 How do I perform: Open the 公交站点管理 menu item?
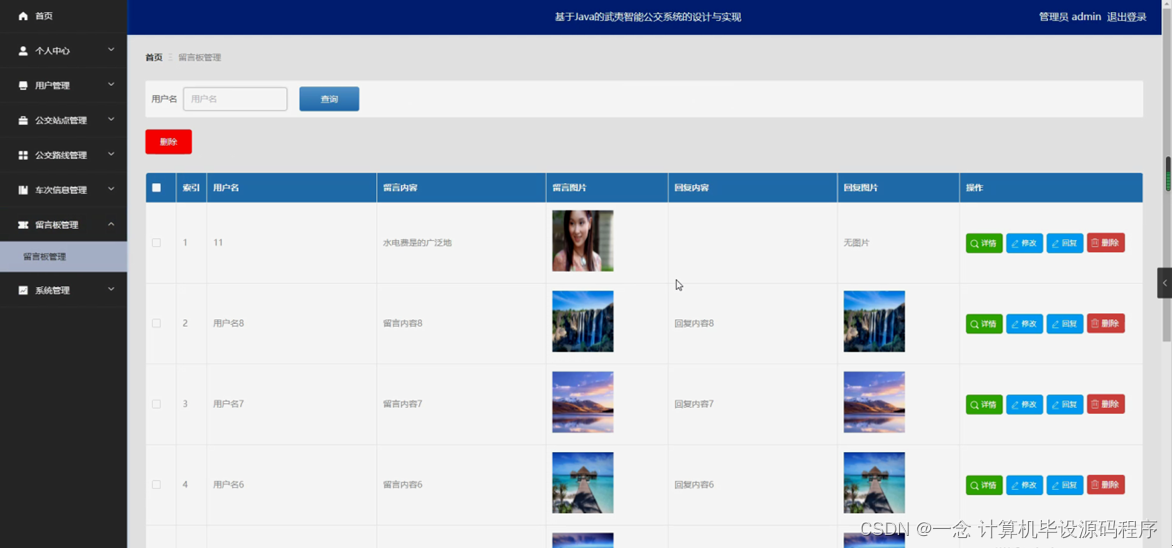coord(64,120)
